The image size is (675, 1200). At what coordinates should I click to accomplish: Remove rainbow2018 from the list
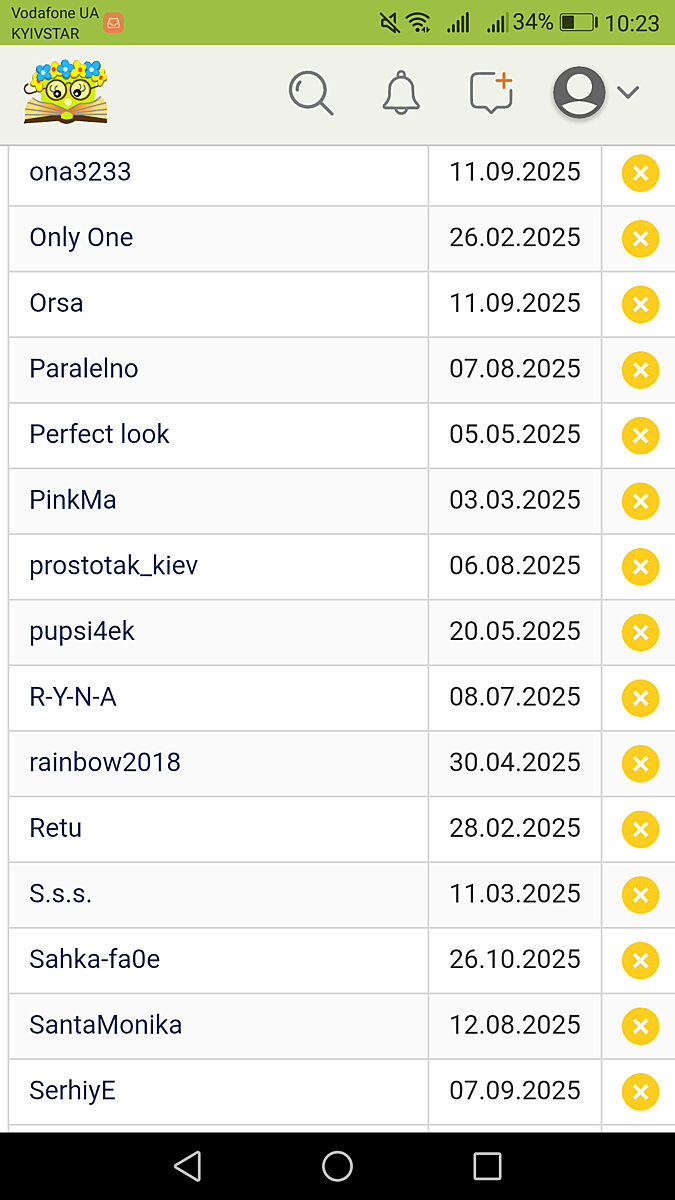click(x=640, y=764)
